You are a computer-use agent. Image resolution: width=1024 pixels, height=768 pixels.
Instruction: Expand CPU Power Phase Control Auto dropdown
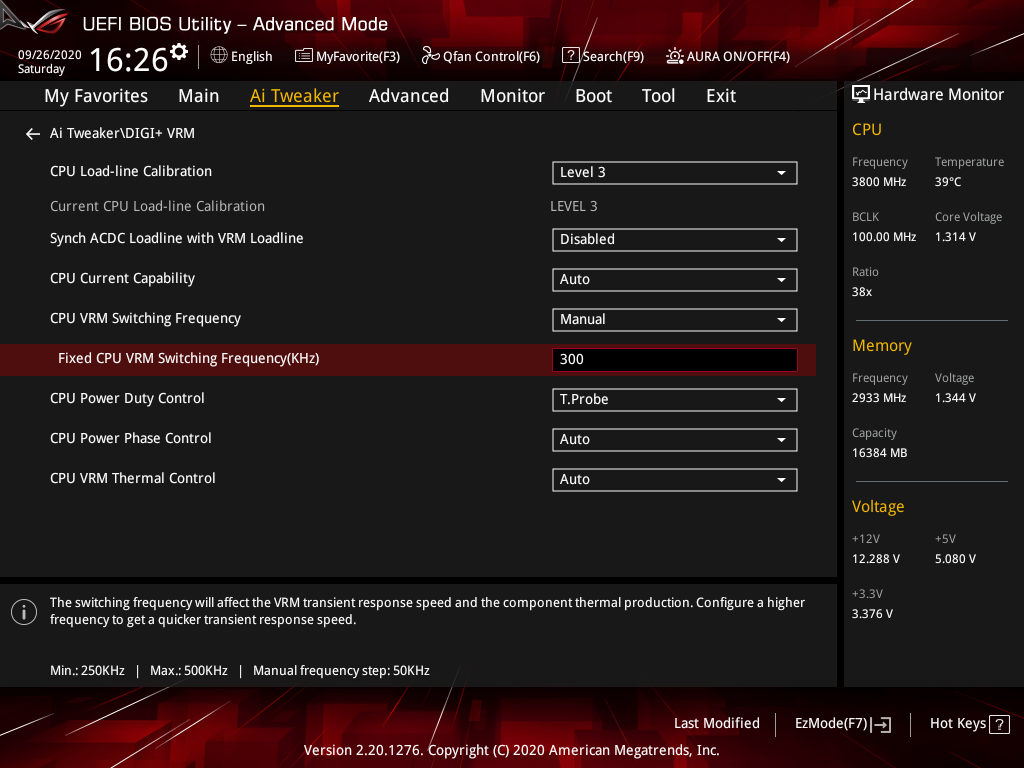pos(675,440)
